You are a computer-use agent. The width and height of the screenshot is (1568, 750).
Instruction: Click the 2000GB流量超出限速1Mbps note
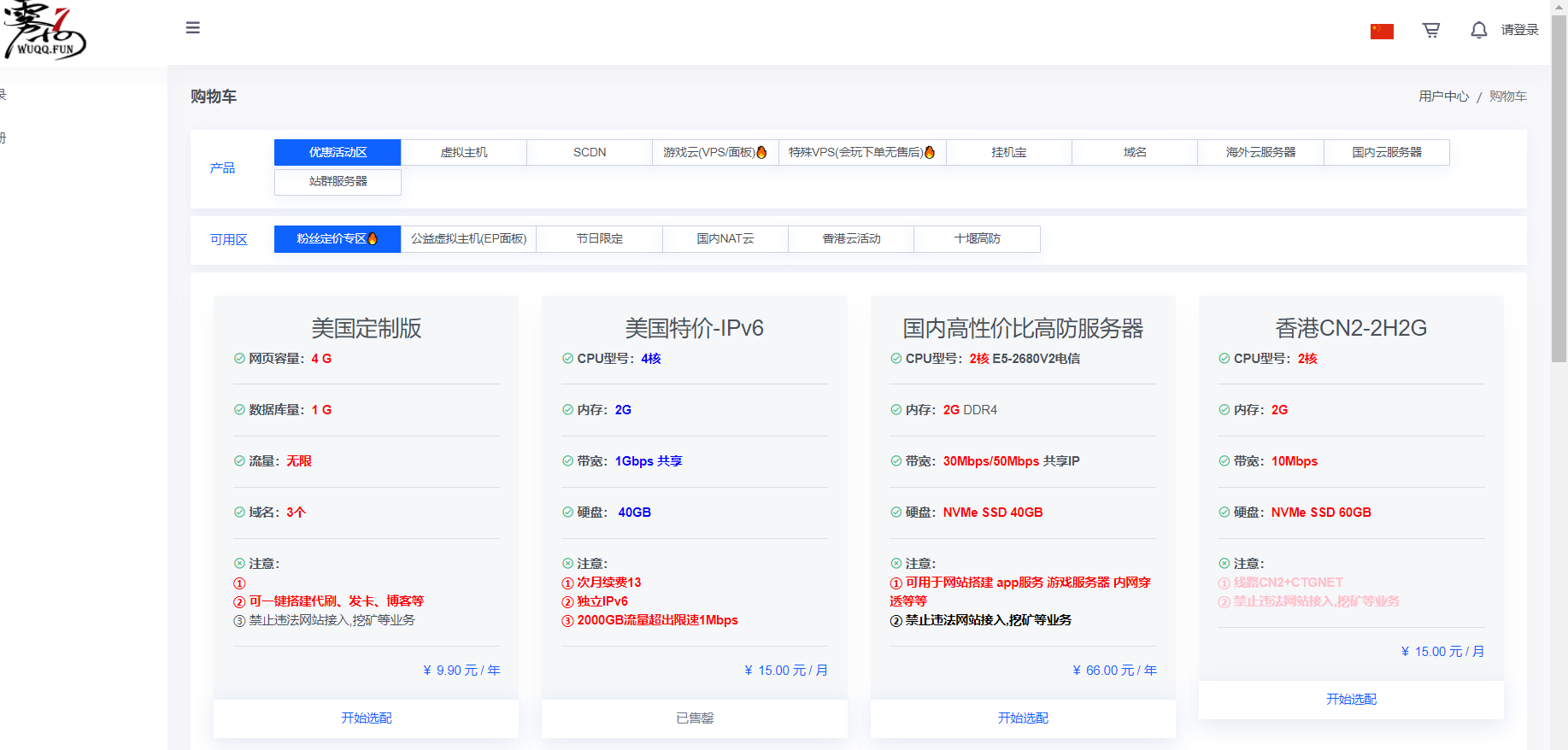coord(657,620)
